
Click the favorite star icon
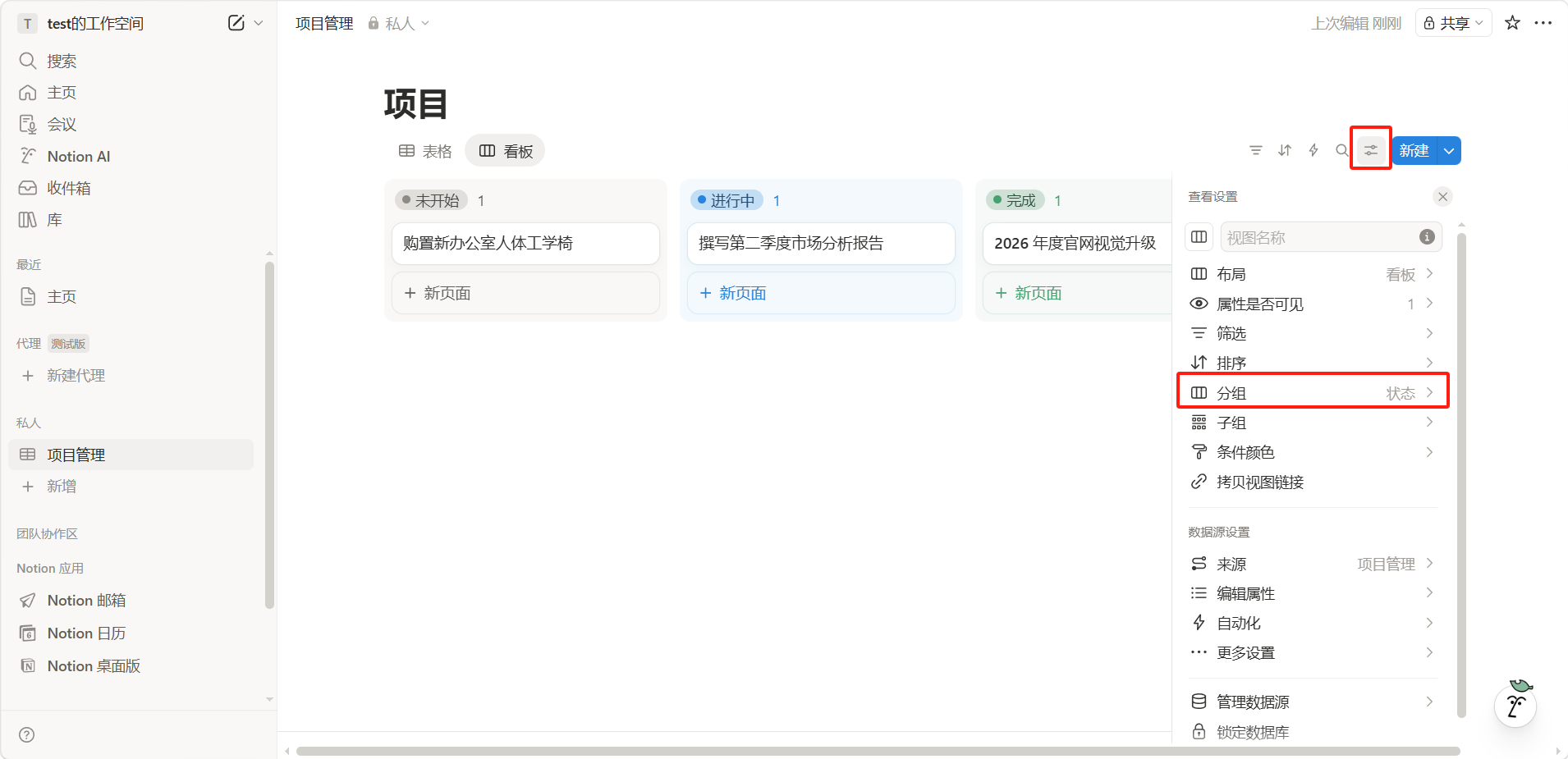[x=1512, y=23]
